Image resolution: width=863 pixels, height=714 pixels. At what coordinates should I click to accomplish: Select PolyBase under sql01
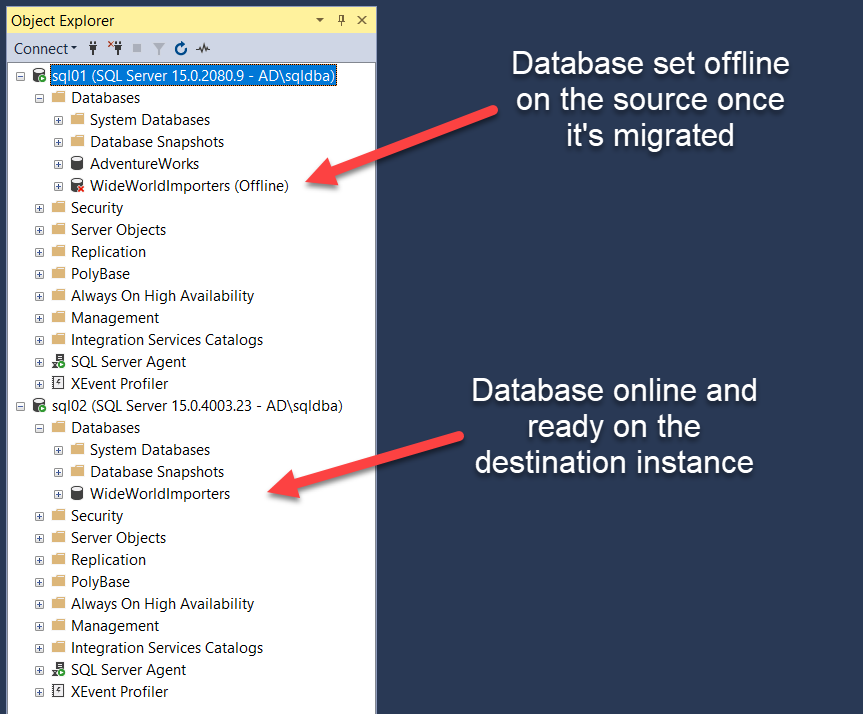(100, 274)
